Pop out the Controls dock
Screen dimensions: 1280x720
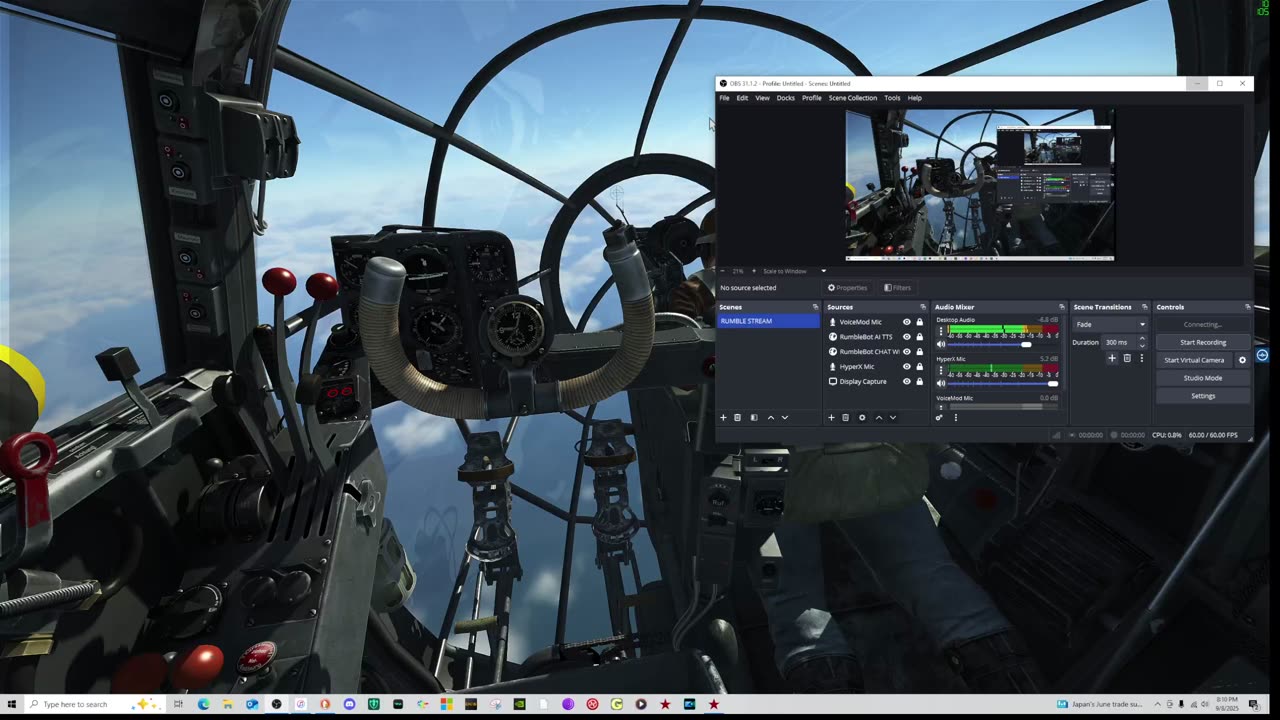click(x=1247, y=307)
